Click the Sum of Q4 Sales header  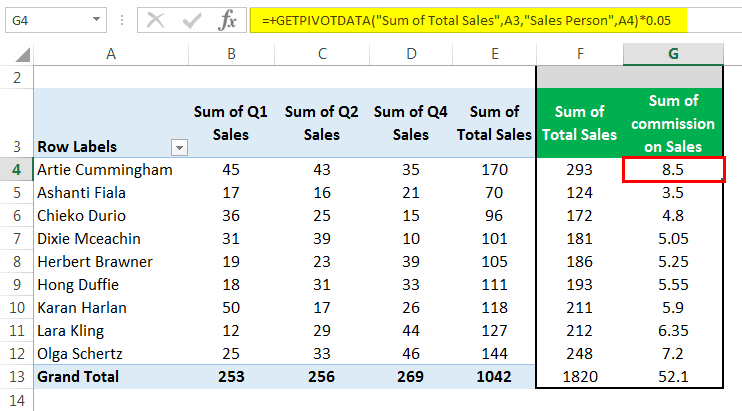point(411,123)
